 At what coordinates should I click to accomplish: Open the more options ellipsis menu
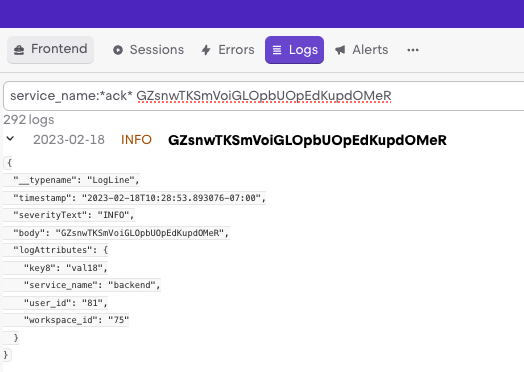[x=413, y=50]
